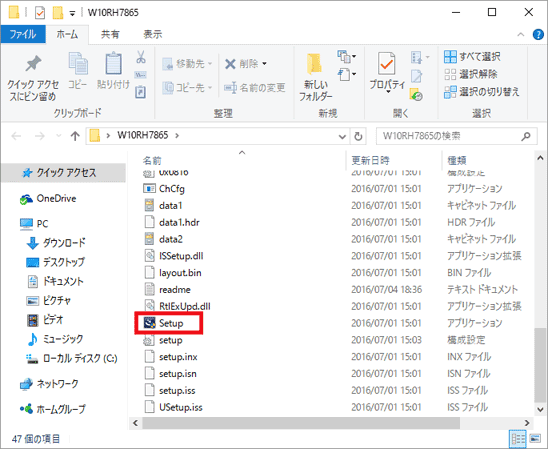Click the History icon in Open group

click(x=416, y=94)
